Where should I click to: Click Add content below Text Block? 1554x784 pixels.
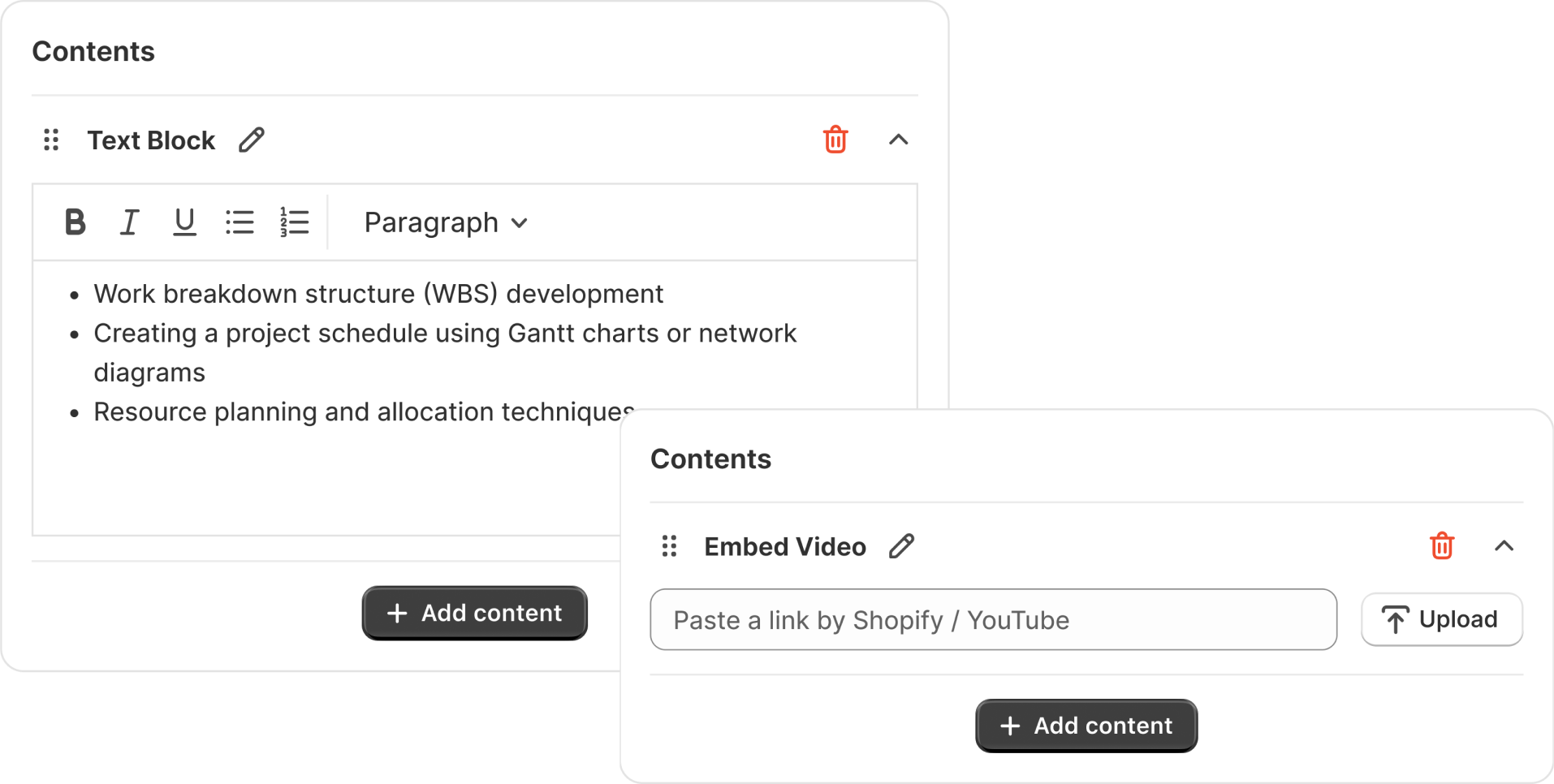474,613
